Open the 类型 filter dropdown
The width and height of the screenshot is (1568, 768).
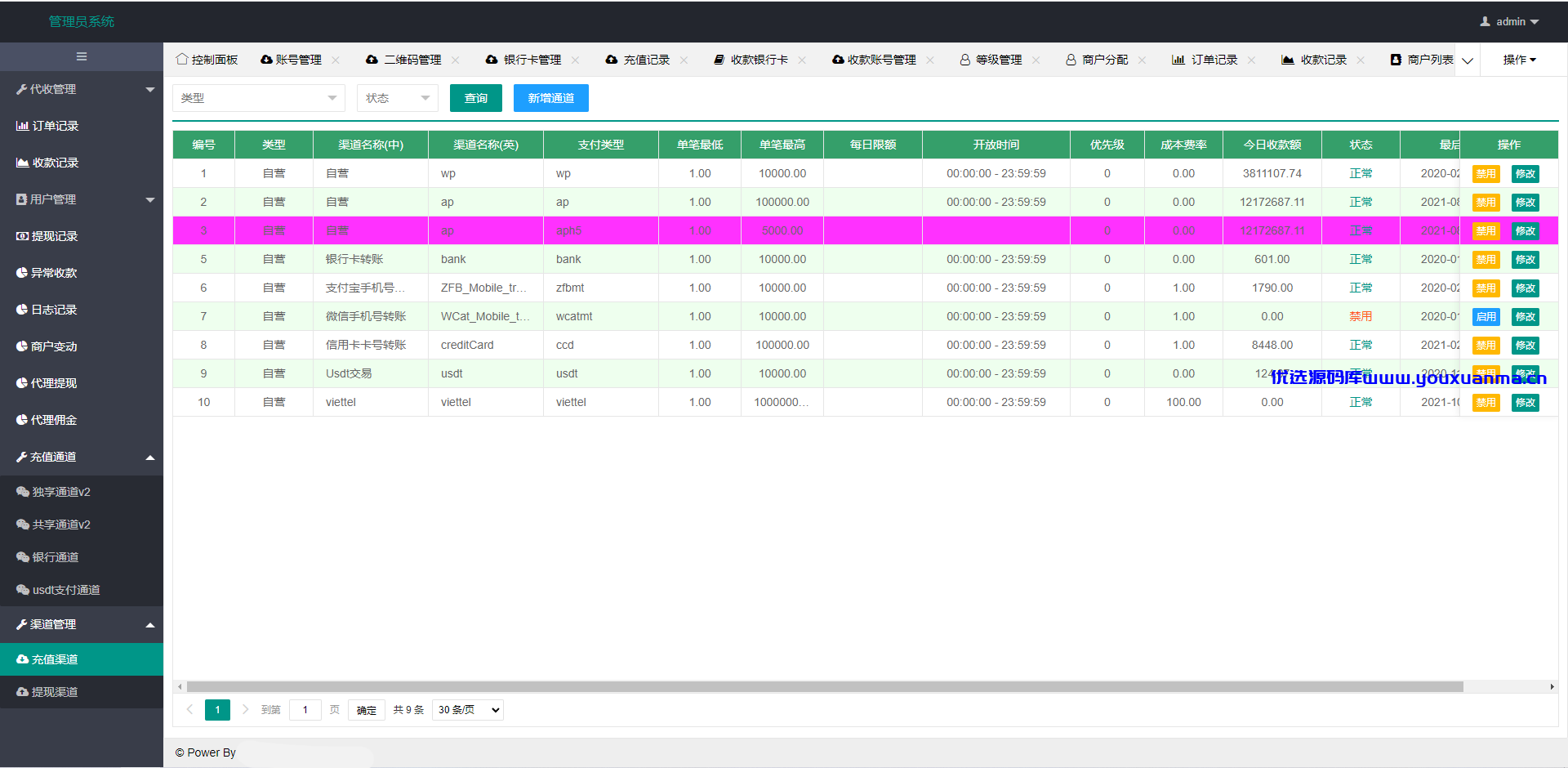(259, 98)
